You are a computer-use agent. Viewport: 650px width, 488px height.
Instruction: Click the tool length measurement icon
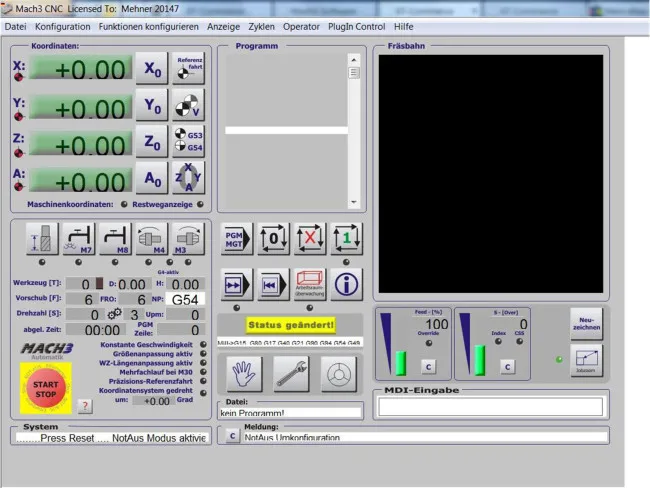click(x=42, y=239)
